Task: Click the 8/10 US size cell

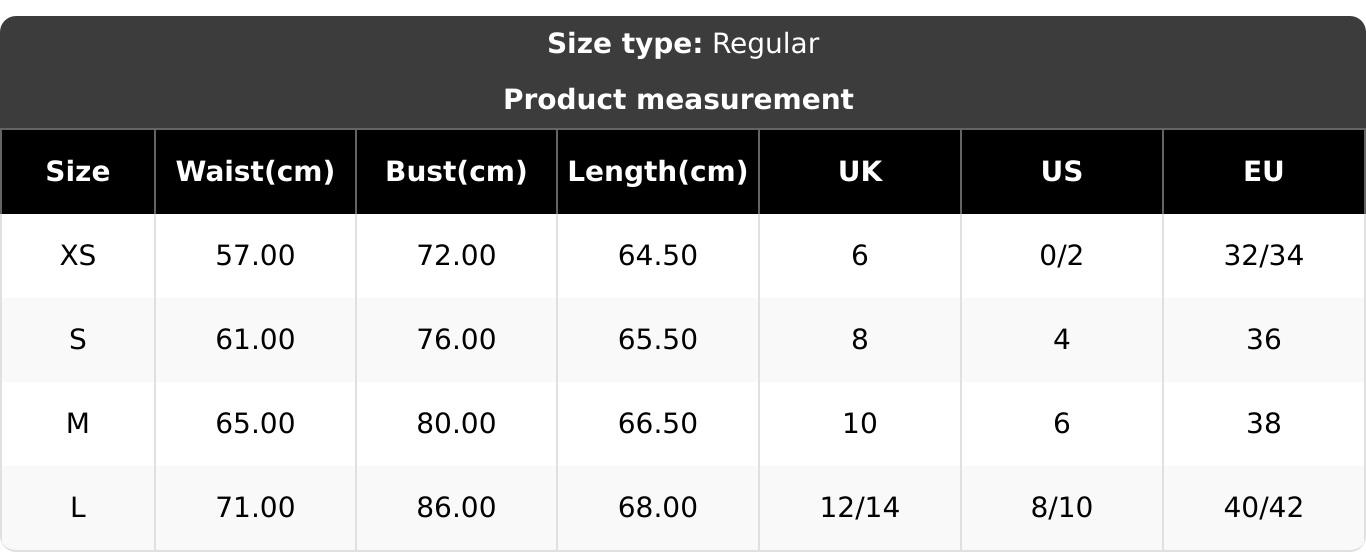Action: point(1062,508)
